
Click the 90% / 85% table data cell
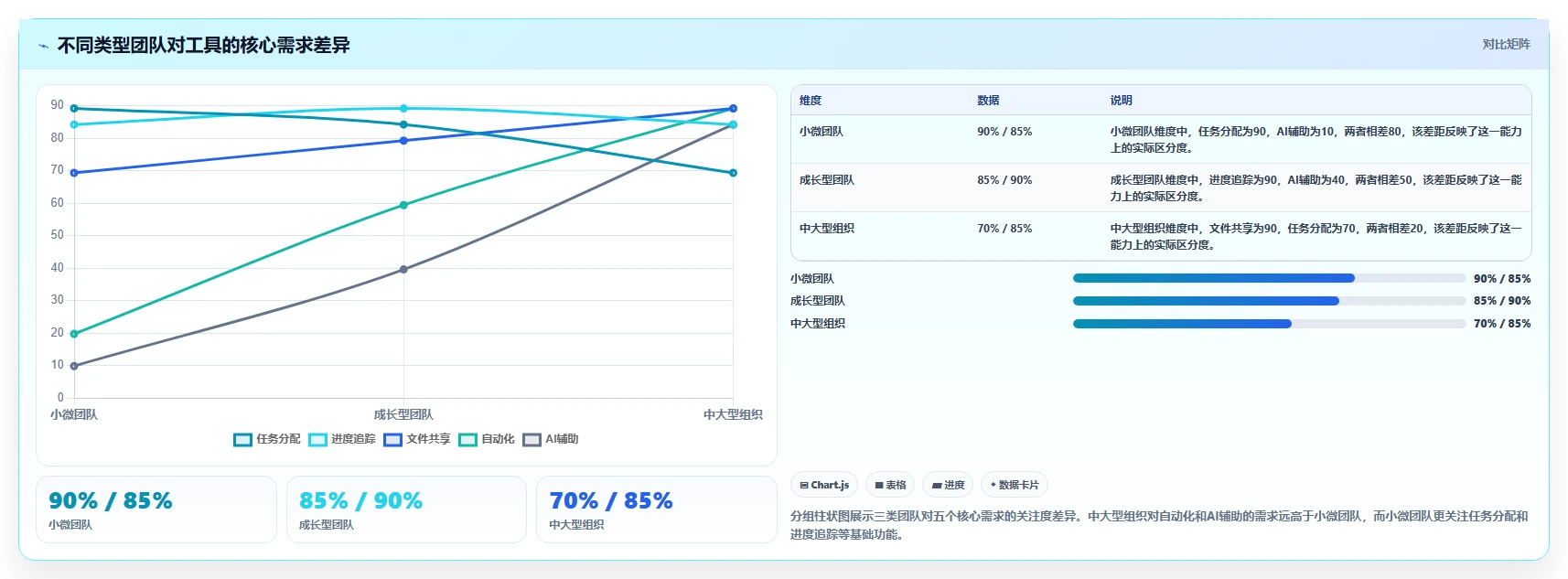[1004, 132]
